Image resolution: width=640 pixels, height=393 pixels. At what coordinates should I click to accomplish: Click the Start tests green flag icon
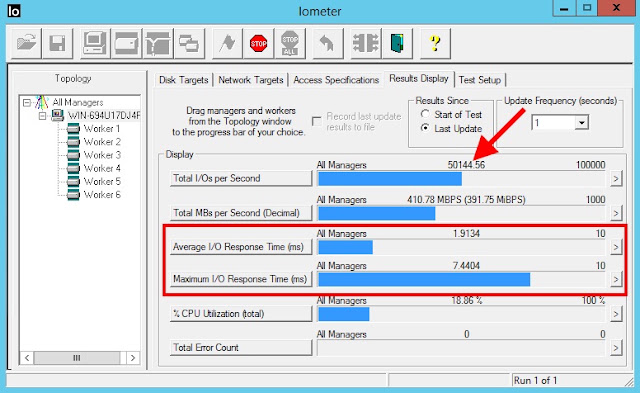227,43
